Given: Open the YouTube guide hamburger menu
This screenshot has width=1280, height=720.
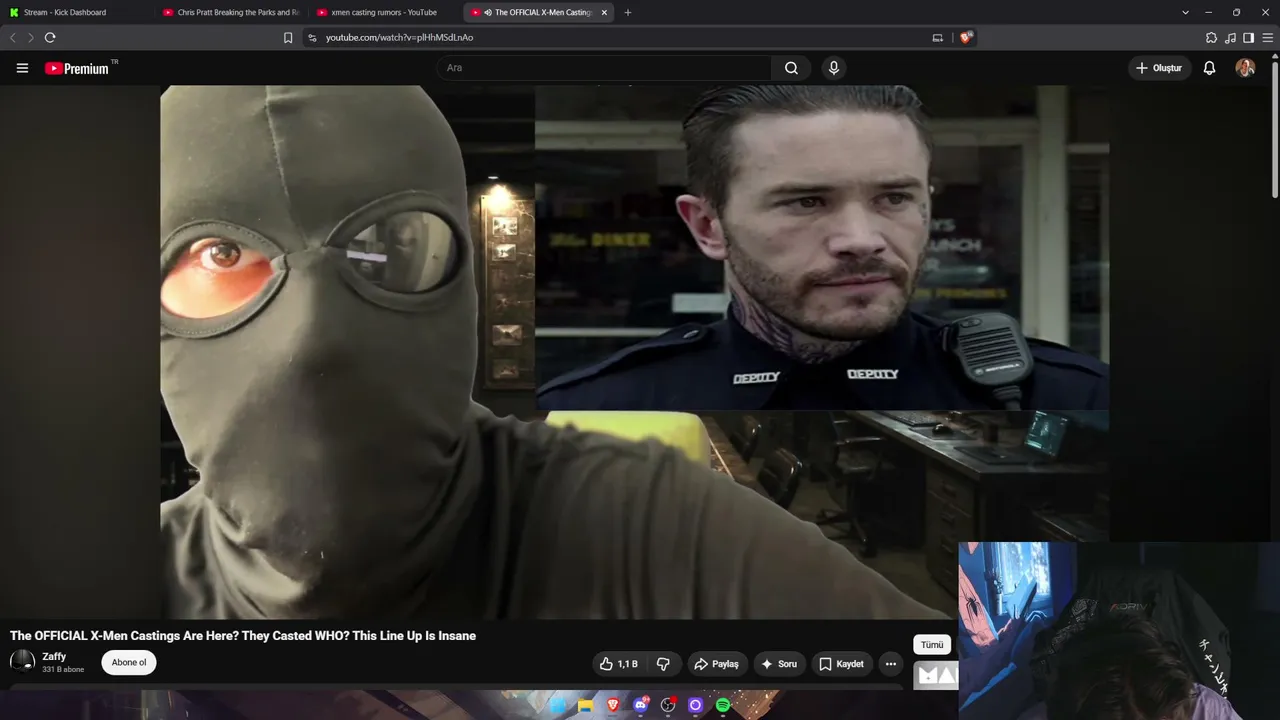Looking at the screenshot, I should [22, 68].
